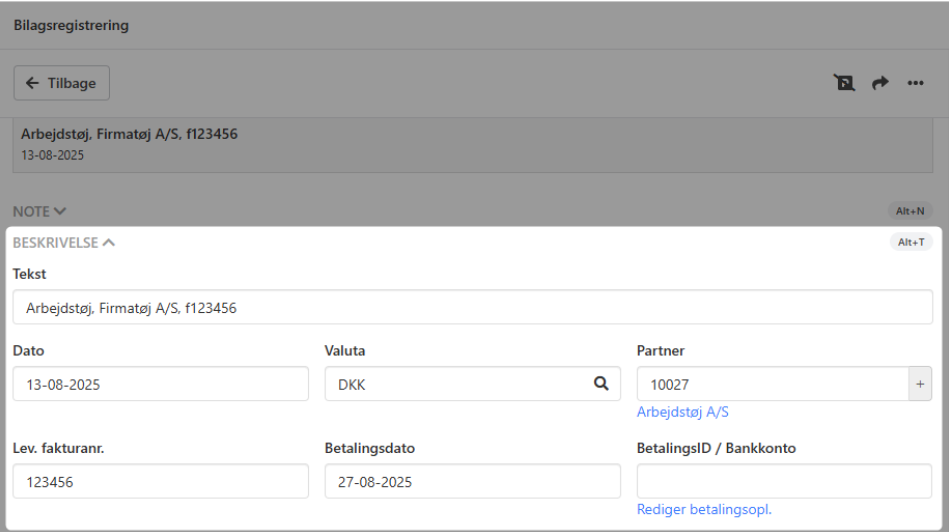Screen dimensions: 949x532
Task: Click the Alt+T shortcut badge
Action: point(910,241)
